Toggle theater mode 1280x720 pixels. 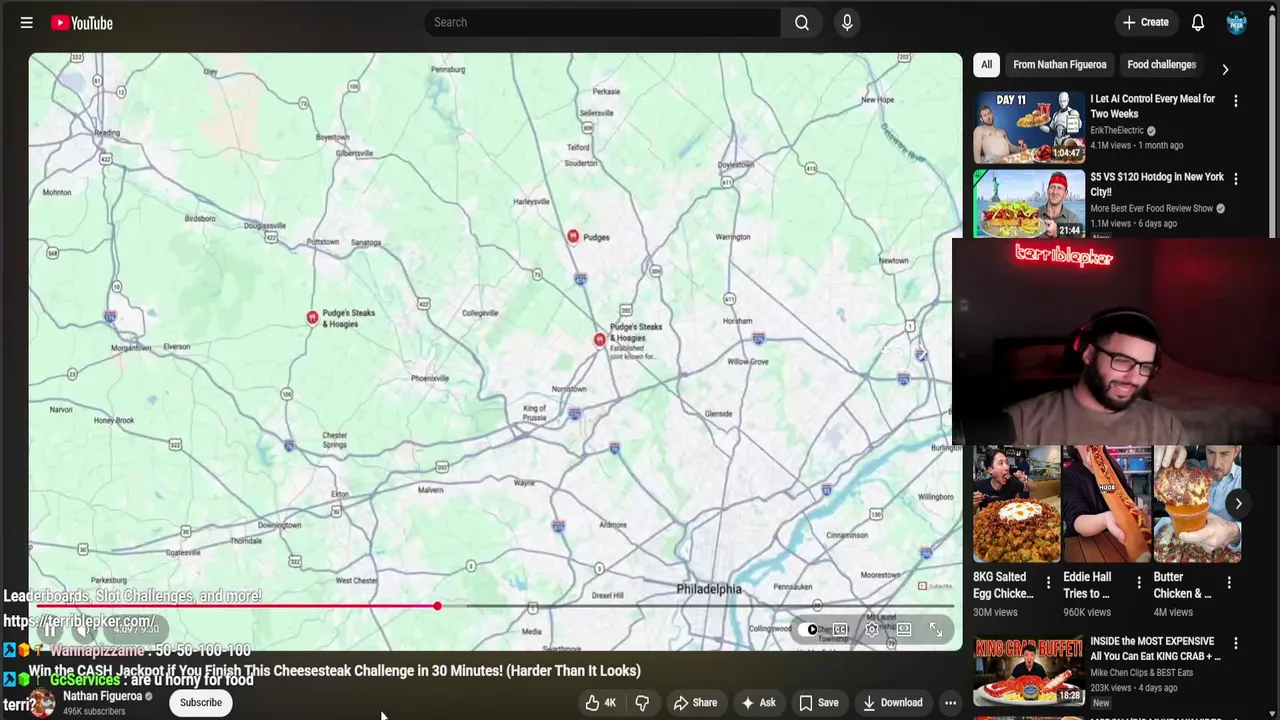coord(904,630)
